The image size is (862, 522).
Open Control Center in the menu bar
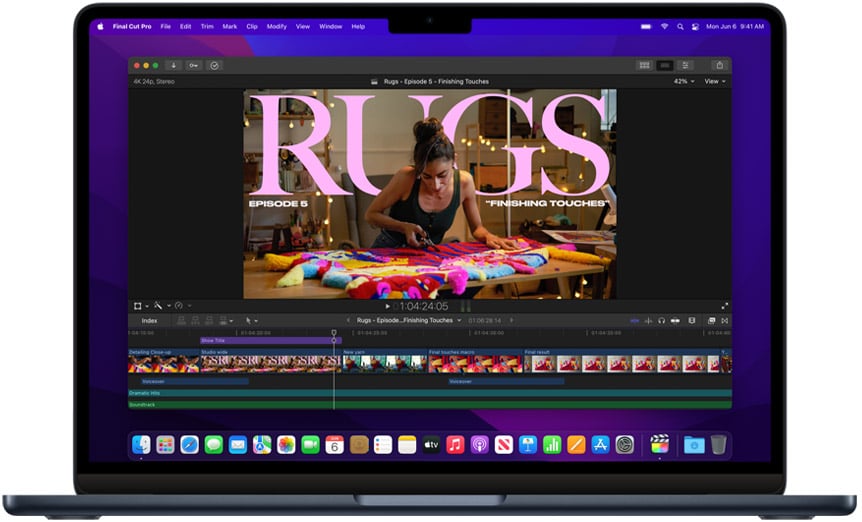[x=695, y=26]
